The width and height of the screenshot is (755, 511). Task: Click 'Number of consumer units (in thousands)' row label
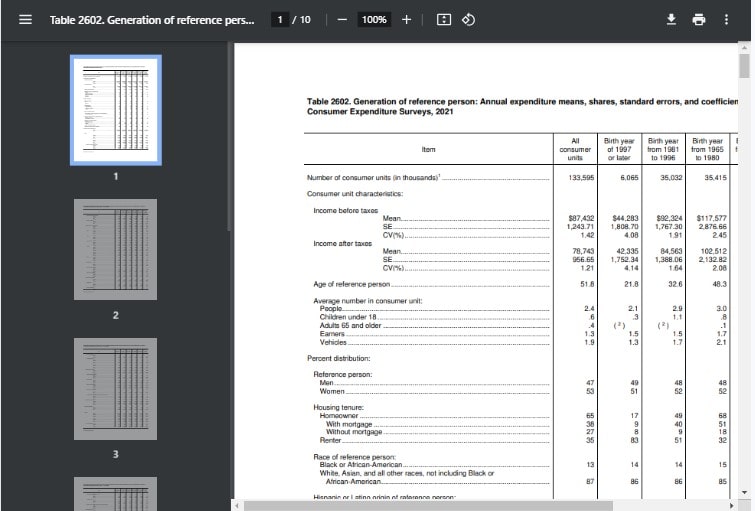[373, 178]
